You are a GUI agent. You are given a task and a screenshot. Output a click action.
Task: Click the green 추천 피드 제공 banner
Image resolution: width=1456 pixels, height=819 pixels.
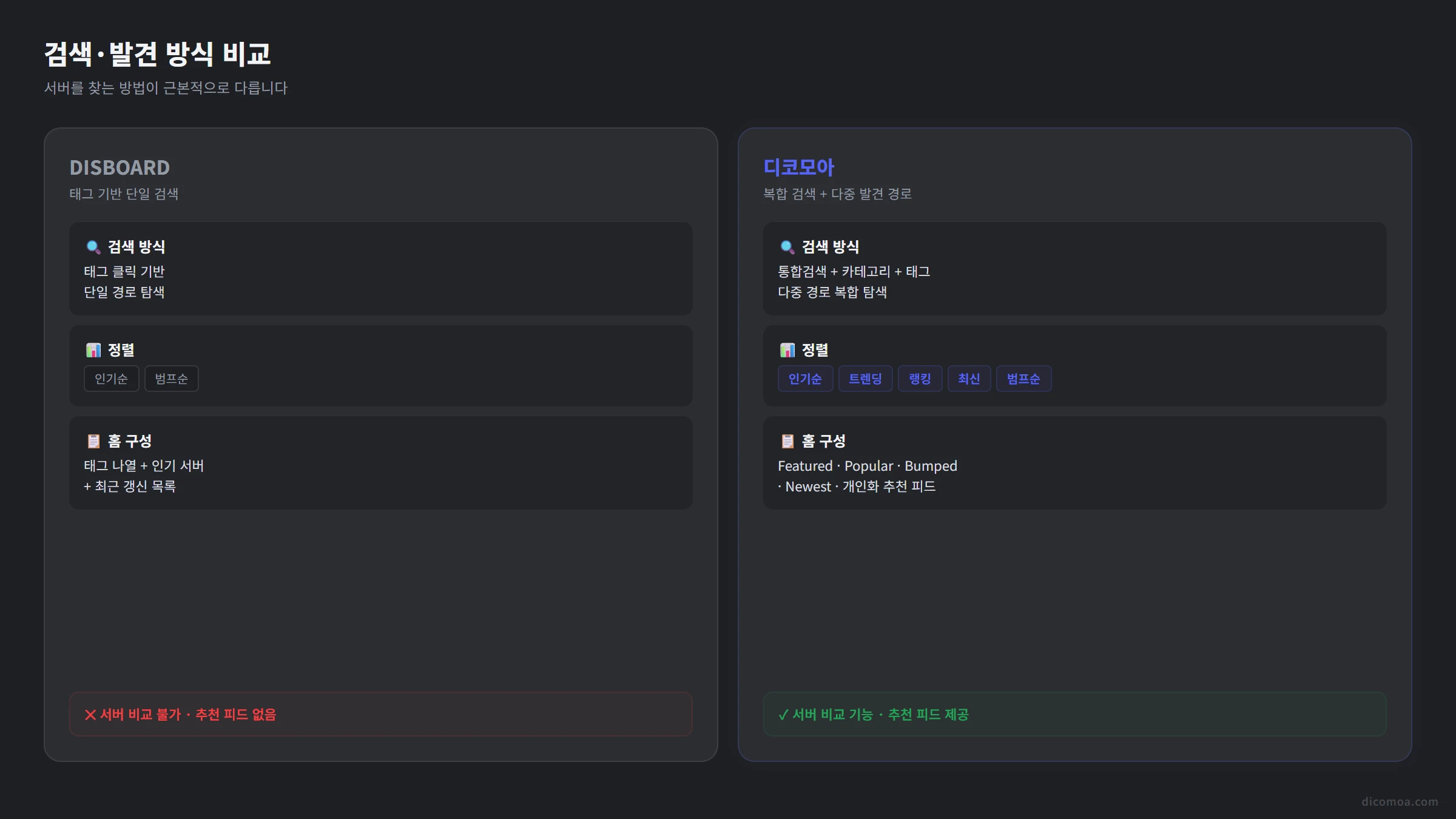pos(1074,714)
